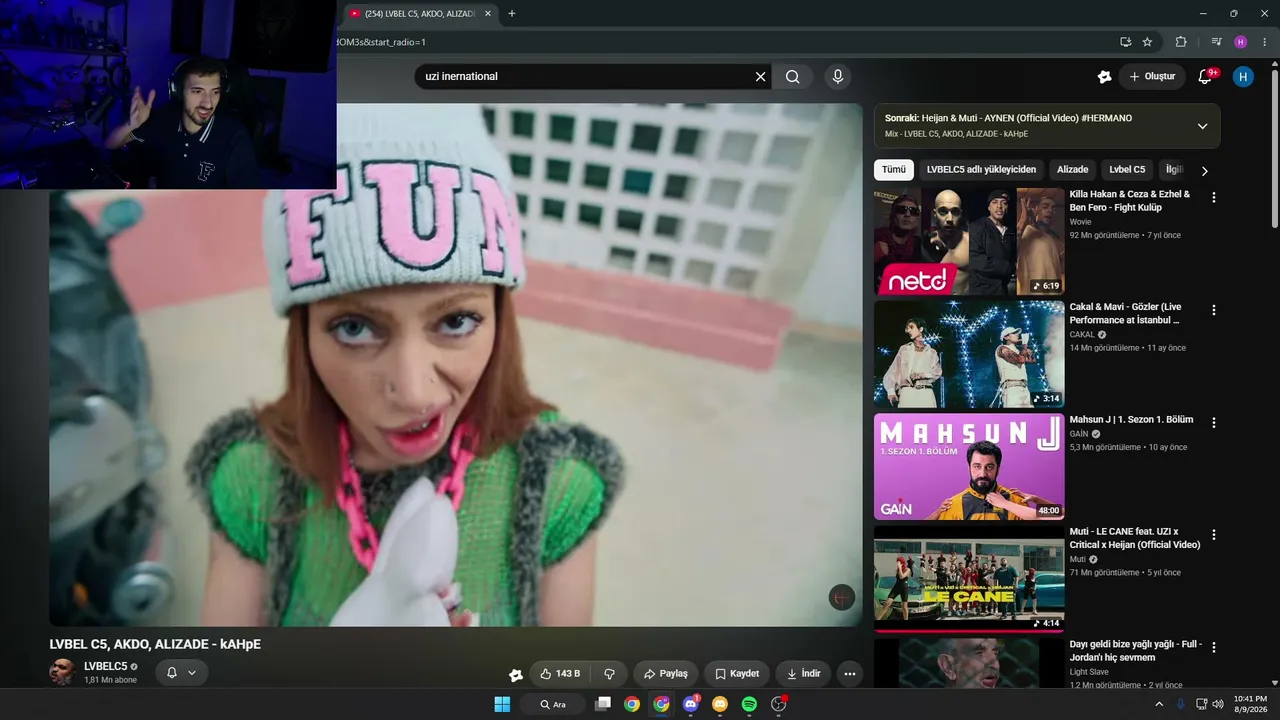Open Muti - LE CANE title
The height and width of the screenshot is (720, 1280).
[1135, 539]
